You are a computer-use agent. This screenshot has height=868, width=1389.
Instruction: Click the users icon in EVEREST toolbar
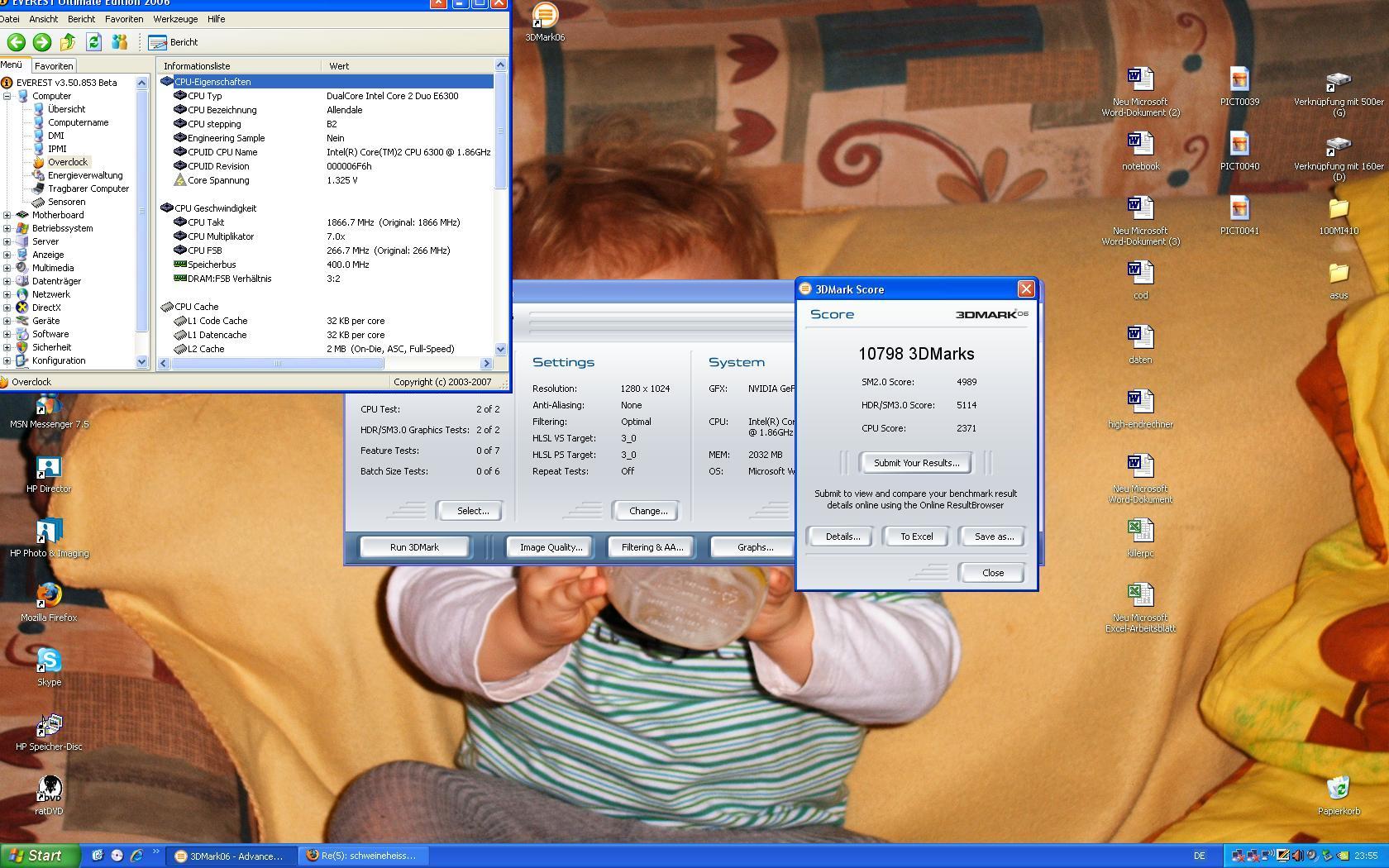[x=120, y=41]
